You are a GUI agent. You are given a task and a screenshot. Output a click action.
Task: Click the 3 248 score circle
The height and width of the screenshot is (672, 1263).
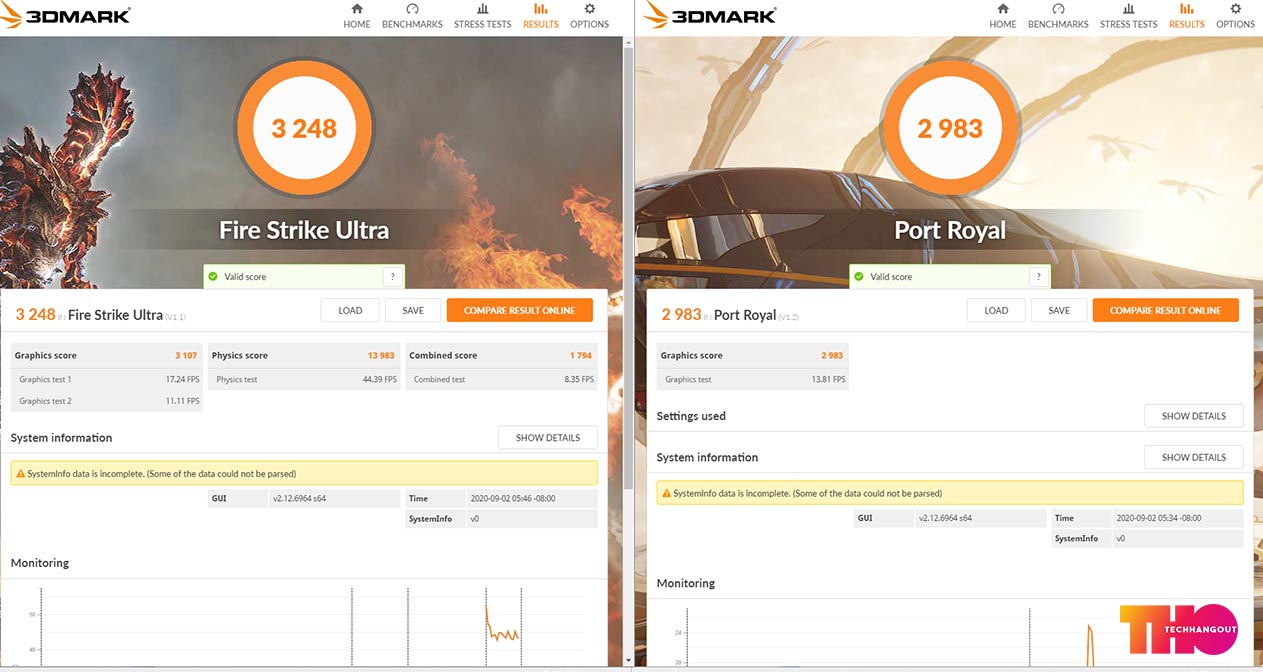tap(304, 128)
